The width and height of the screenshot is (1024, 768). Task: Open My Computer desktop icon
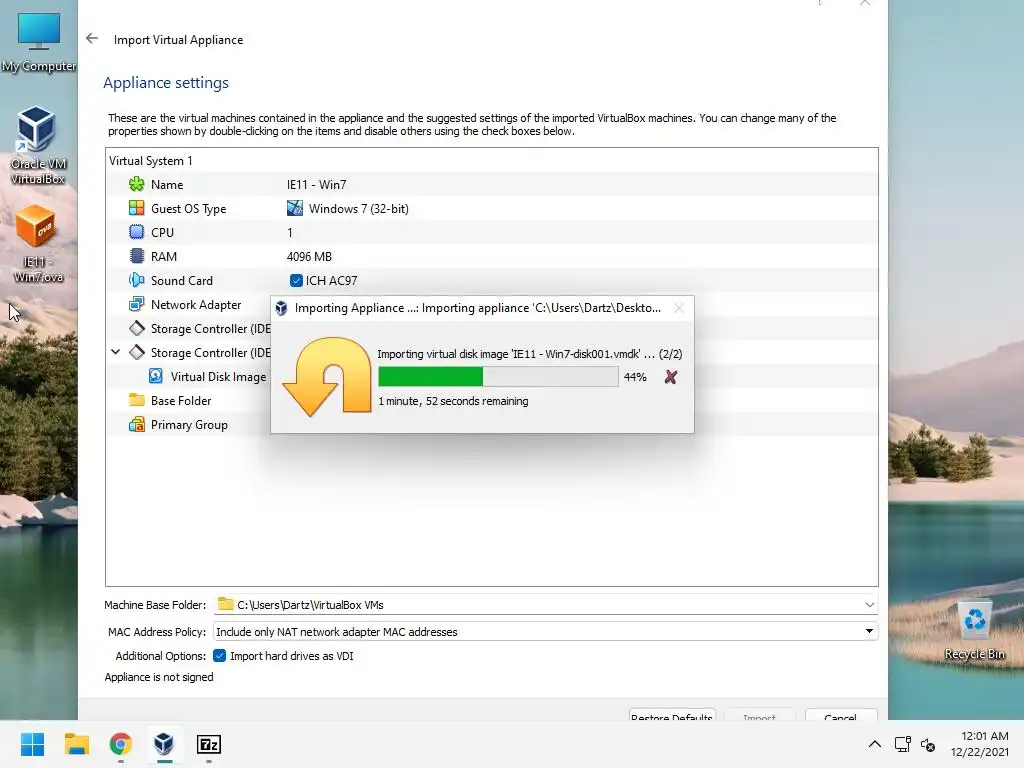[39, 42]
